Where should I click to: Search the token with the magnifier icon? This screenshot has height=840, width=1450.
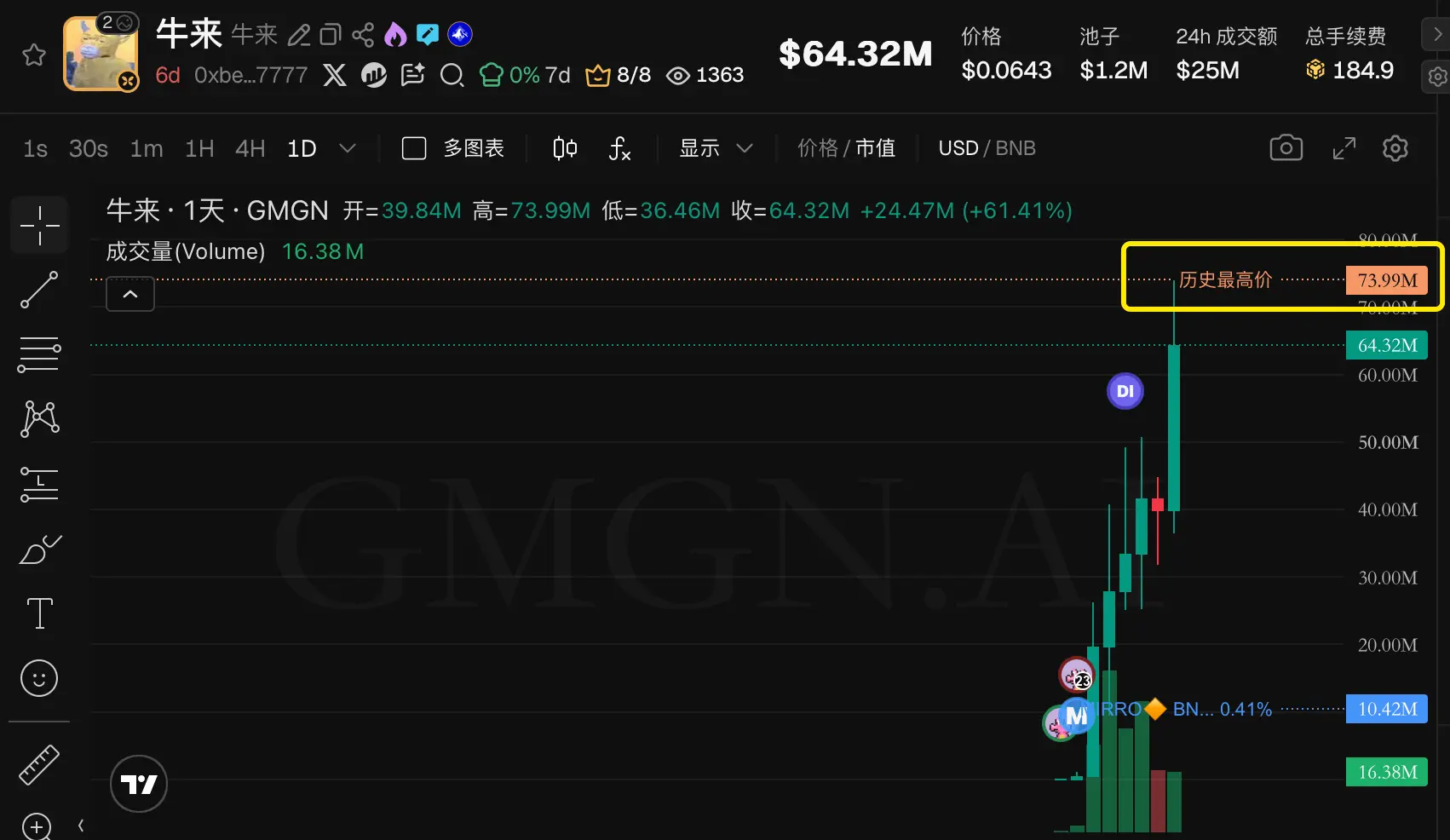452,76
